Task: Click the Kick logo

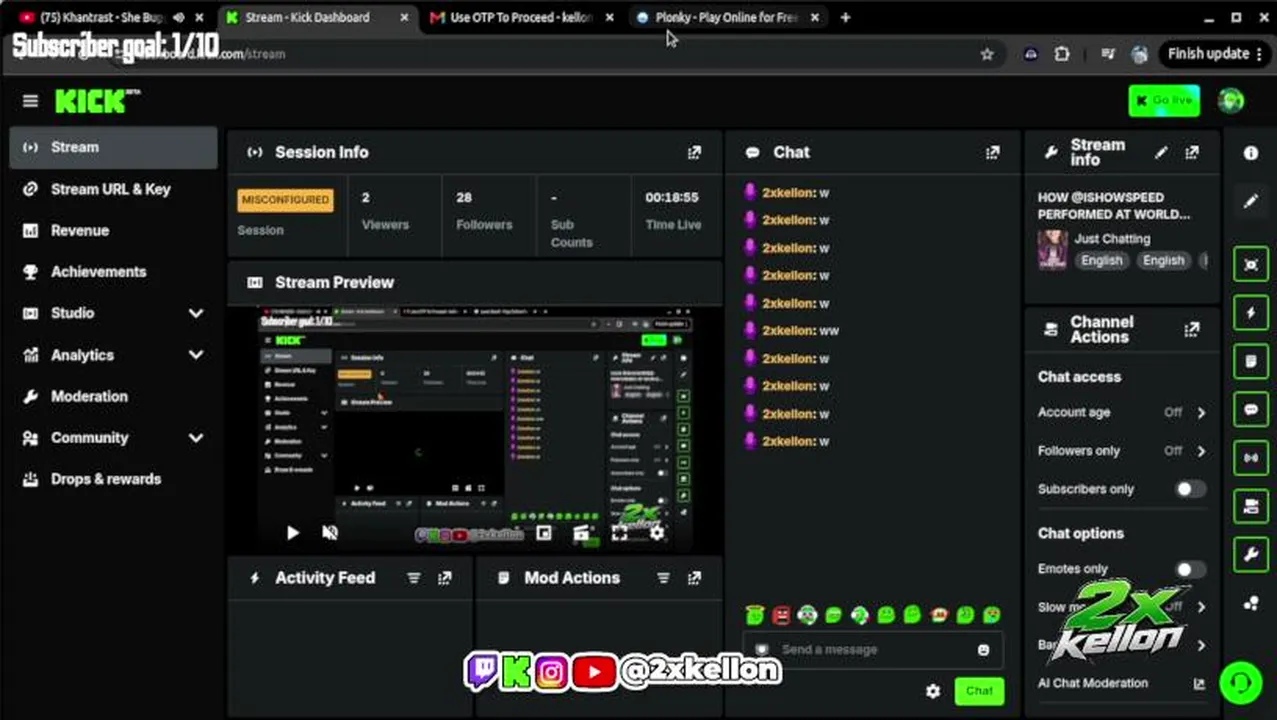Action: (x=96, y=101)
